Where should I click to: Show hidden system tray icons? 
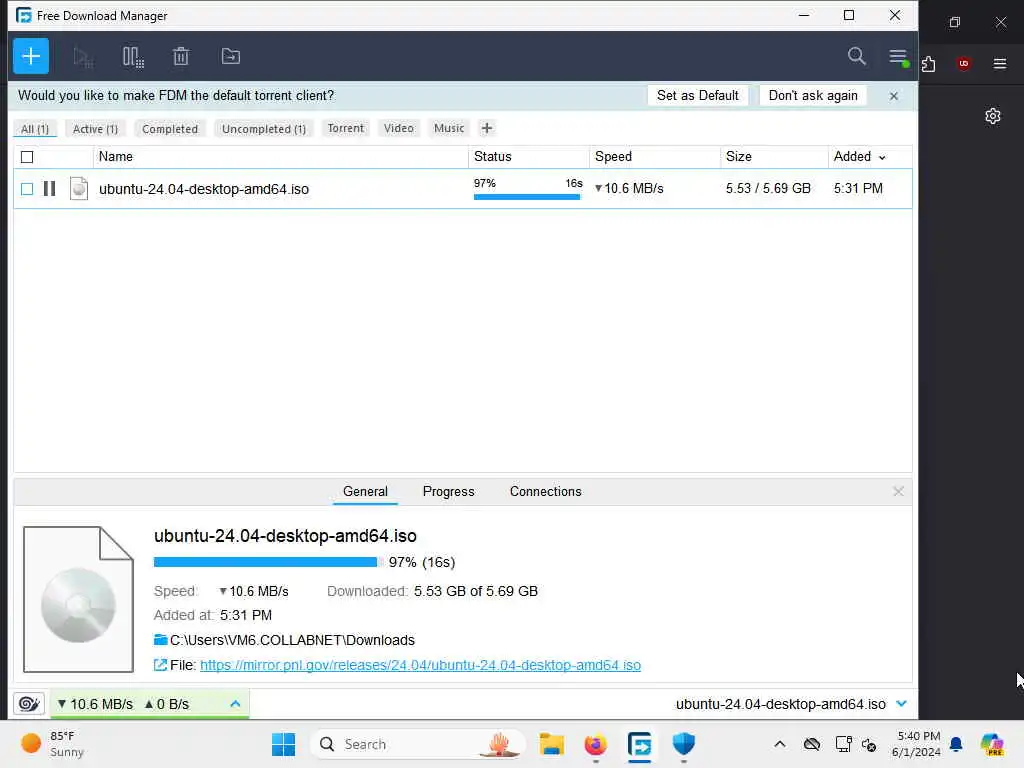780,744
